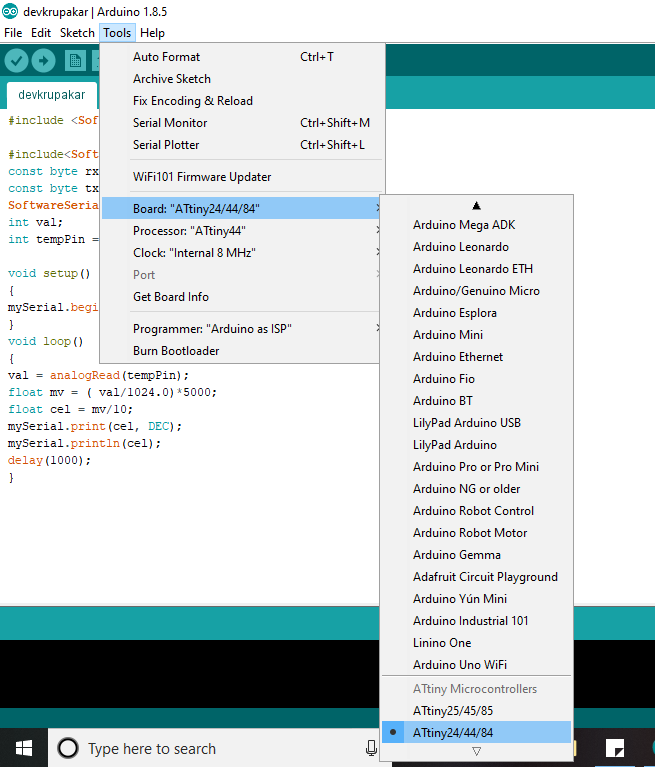Switch to the devkrupakar sketch tab

(x=52, y=95)
